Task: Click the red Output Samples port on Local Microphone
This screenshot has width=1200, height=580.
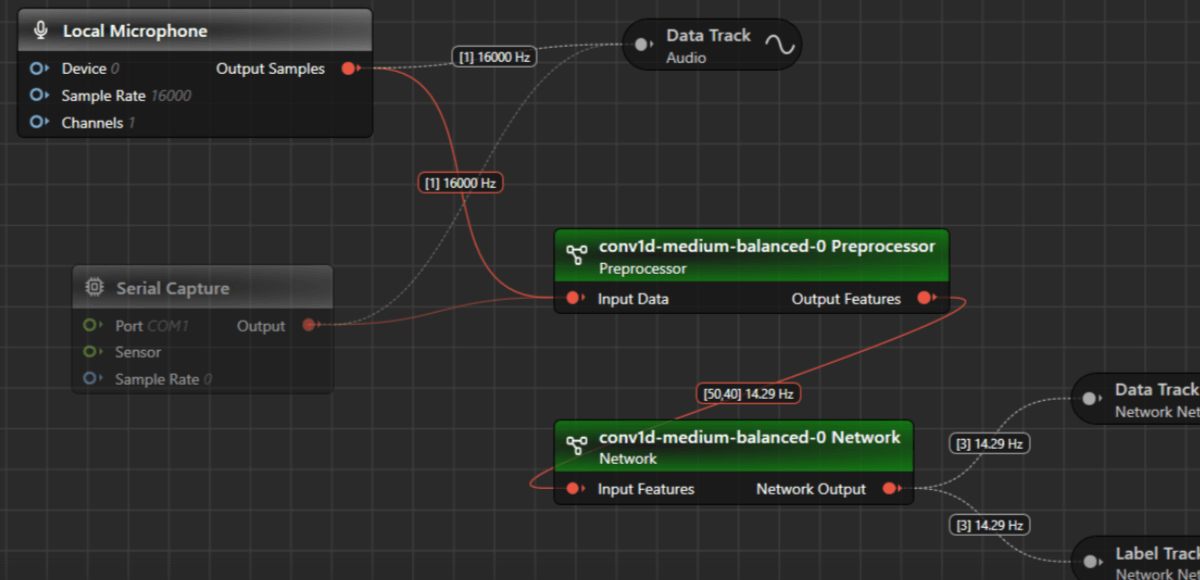Action: [350, 69]
